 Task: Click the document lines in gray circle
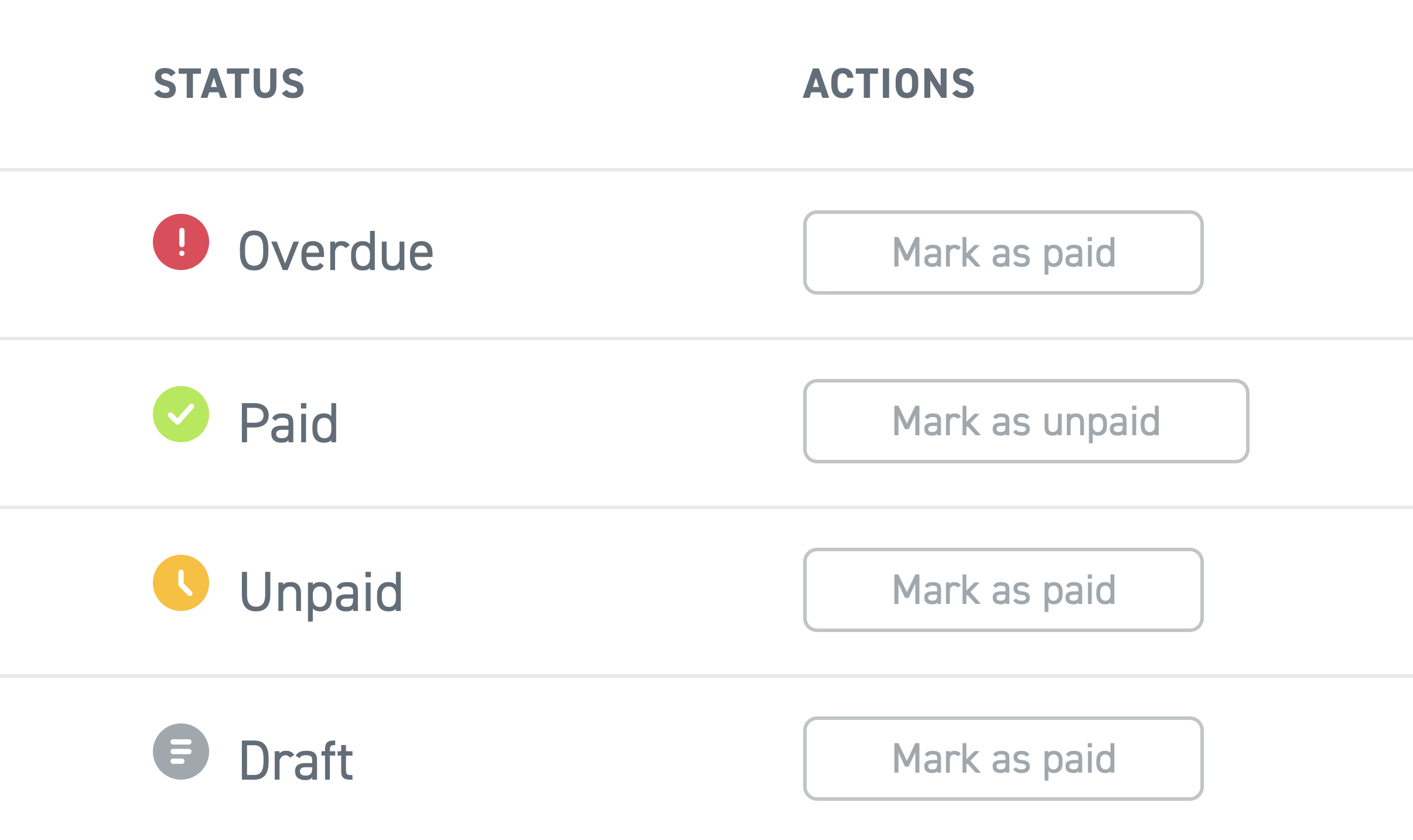(x=181, y=752)
